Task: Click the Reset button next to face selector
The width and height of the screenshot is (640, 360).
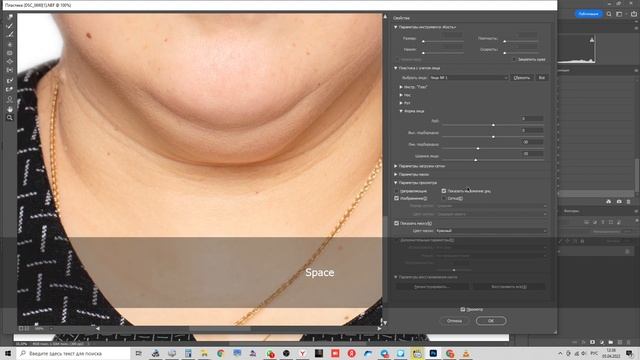Action: tap(522, 78)
